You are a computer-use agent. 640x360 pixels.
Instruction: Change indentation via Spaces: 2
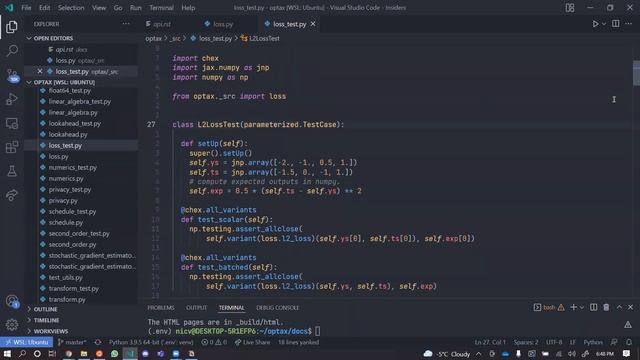pyautogui.click(x=526, y=342)
